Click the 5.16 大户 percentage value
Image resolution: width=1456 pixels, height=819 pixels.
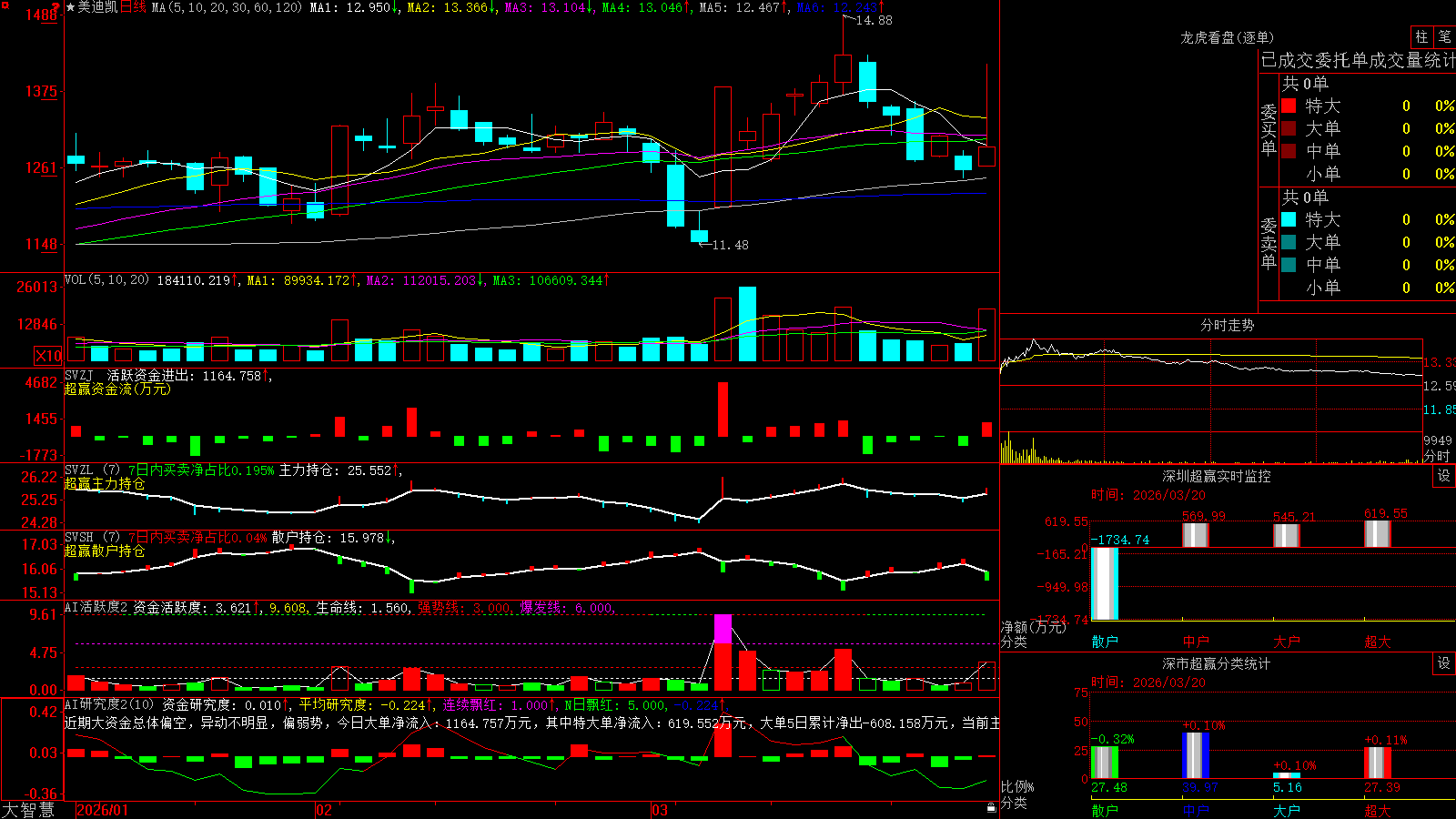[x=1288, y=787]
